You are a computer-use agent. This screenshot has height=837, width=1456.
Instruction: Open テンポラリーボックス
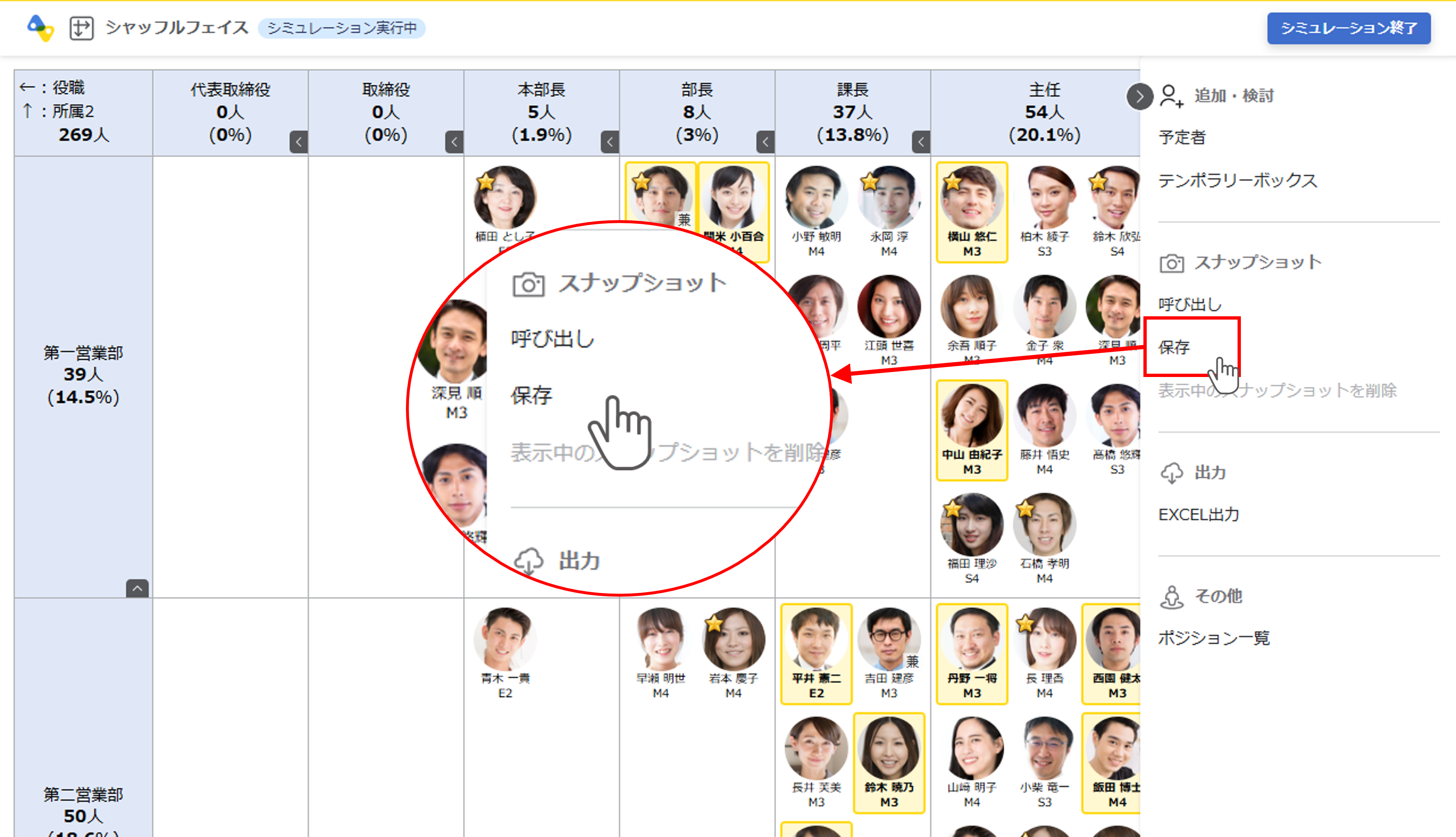[x=1237, y=180]
